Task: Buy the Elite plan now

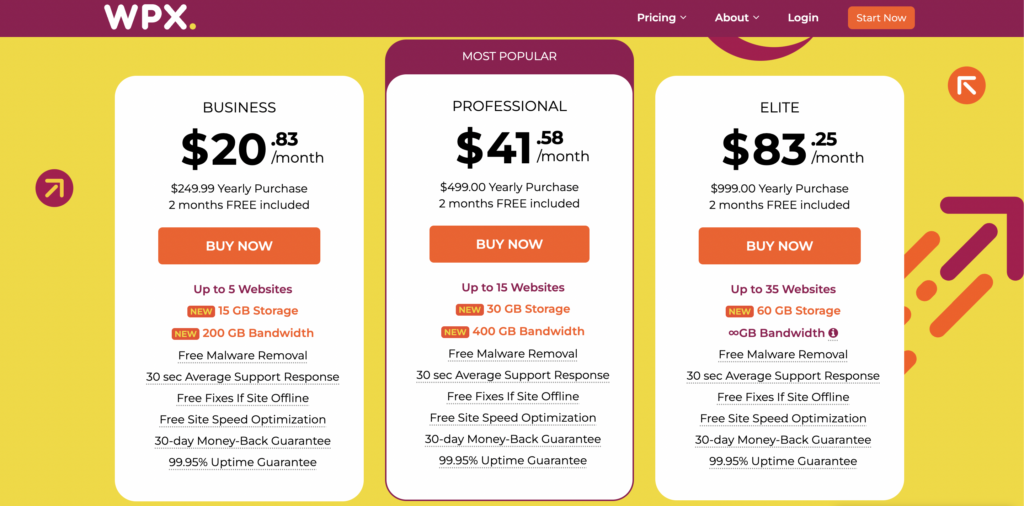Action: (780, 246)
